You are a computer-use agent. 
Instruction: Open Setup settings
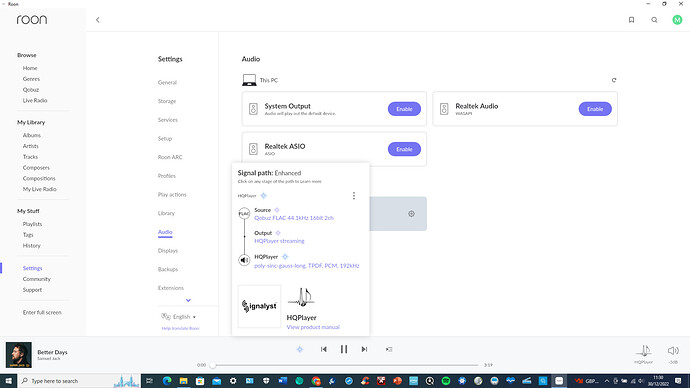[165, 139]
